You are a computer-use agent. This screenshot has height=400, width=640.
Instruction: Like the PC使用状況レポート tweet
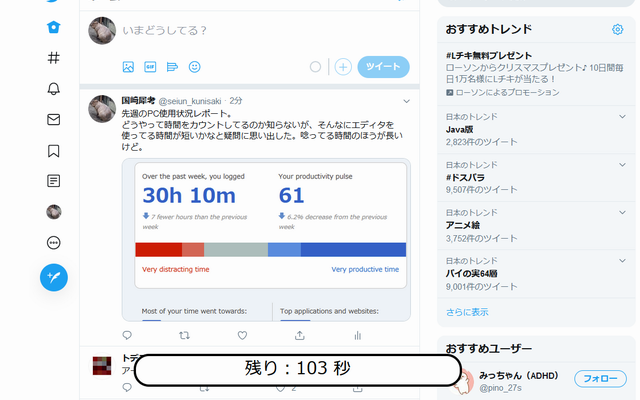click(242, 336)
